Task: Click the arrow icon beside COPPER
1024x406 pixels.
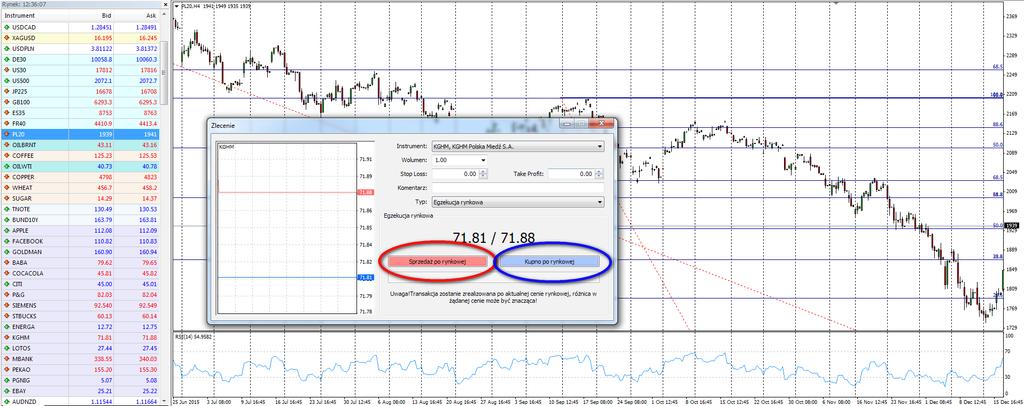Action: 7,177
